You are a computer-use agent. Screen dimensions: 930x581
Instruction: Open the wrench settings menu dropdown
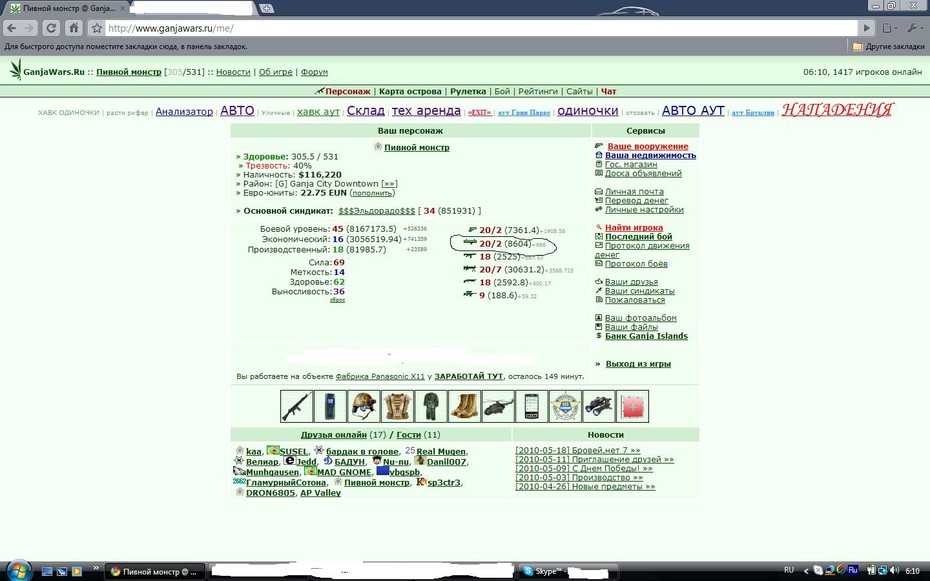(x=915, y=28)
